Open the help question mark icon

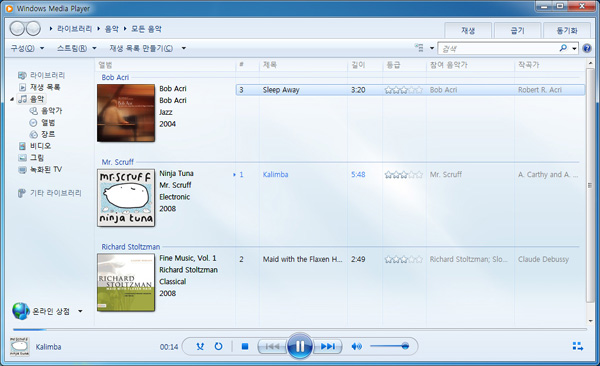point(587,48)
